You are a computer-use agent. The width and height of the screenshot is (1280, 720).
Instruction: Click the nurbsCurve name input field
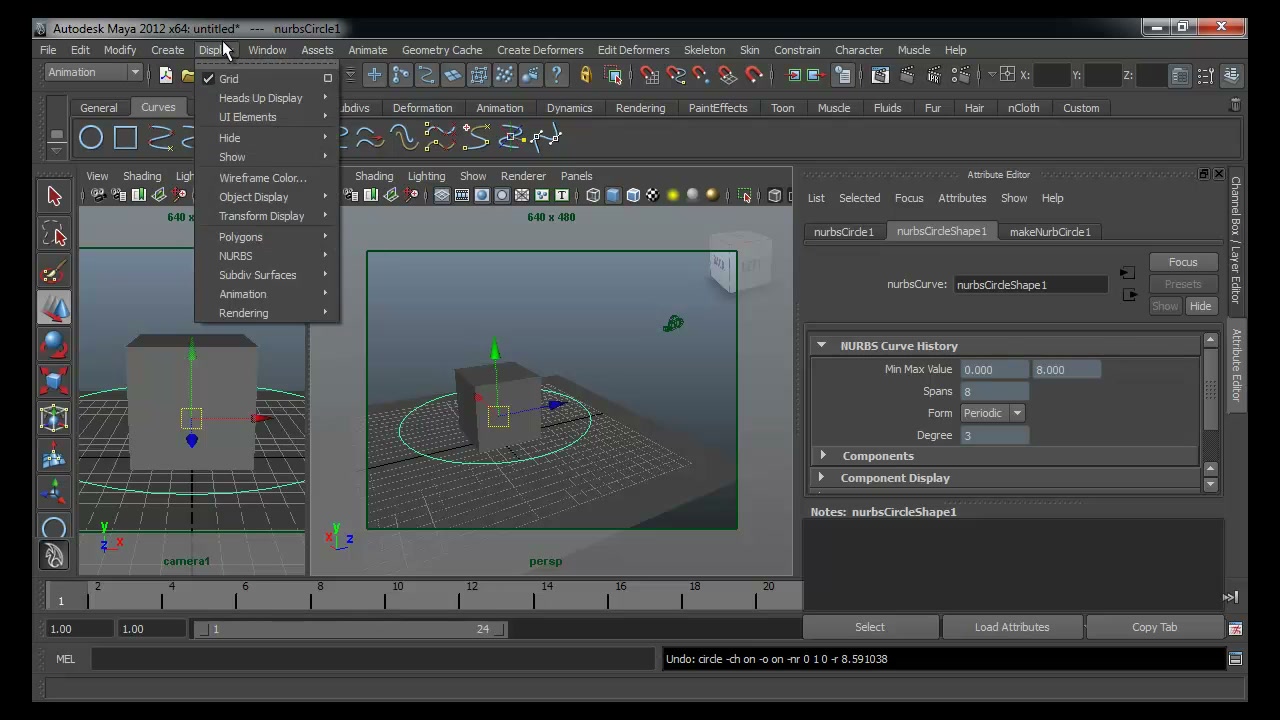1030,285
